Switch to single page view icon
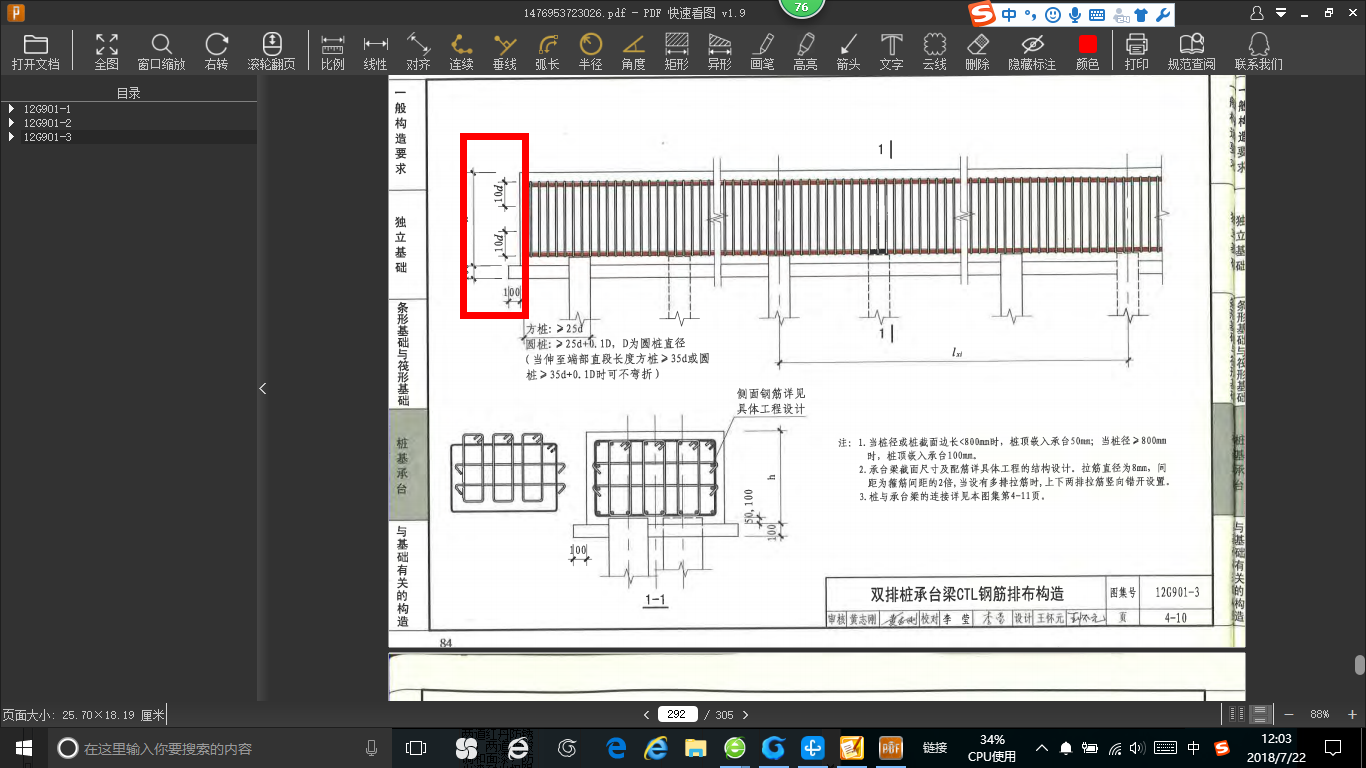The width and height of the screenshot is (1366, 768). tap(1237, 714)
